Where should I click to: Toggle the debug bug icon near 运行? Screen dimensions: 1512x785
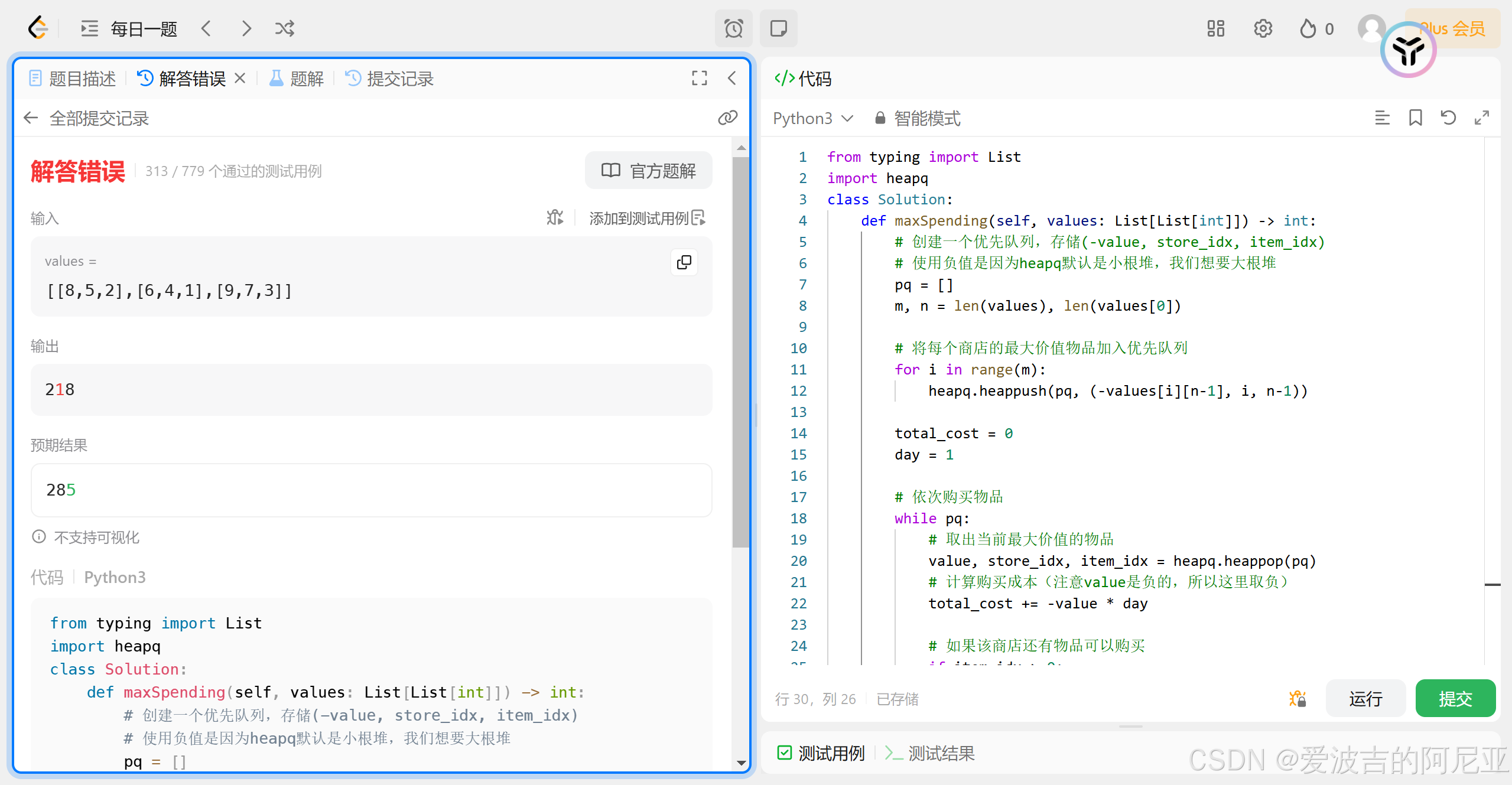click(x=1298, y=699)
